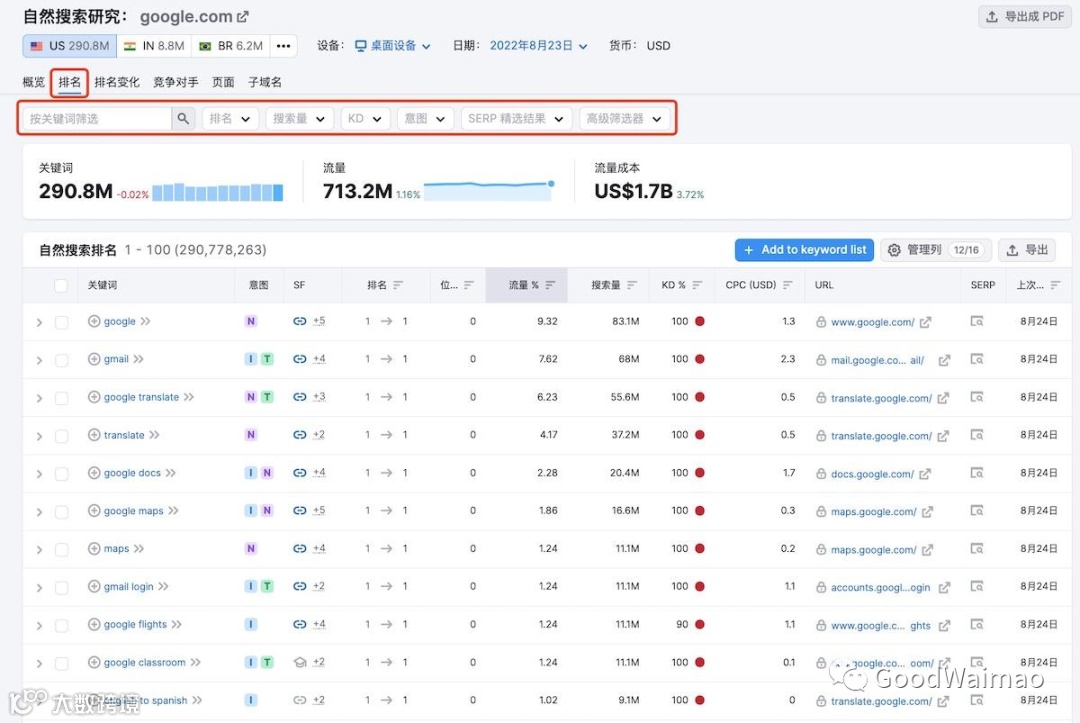
Task: Click N intent badge in google row
Action: pyautogui.click(x=251, y=321)
